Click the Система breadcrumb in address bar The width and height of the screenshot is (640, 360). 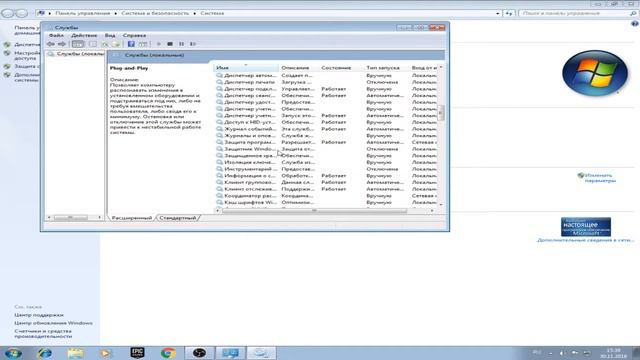coord(212,13)
